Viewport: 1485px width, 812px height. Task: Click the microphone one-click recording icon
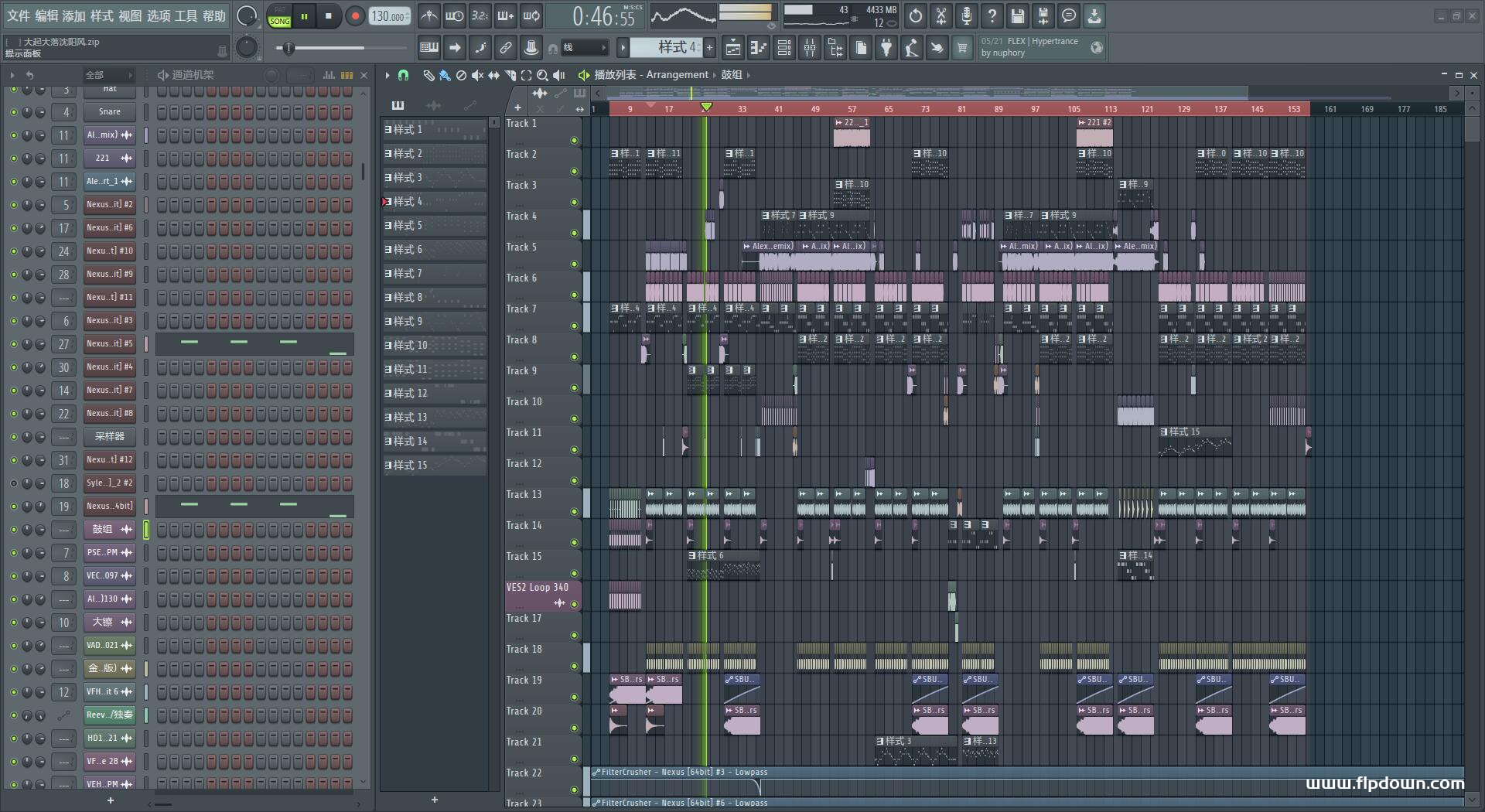[x=967, y=15]
